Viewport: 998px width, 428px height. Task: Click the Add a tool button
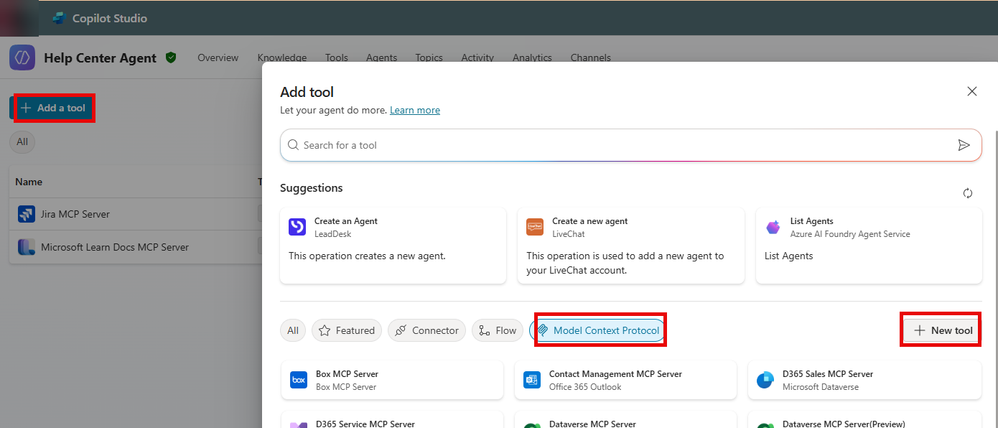53,108
